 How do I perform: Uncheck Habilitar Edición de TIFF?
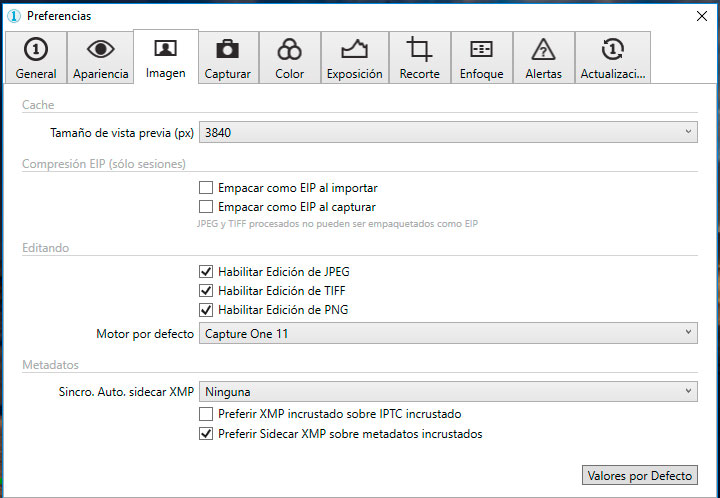[x=206, y=291]
